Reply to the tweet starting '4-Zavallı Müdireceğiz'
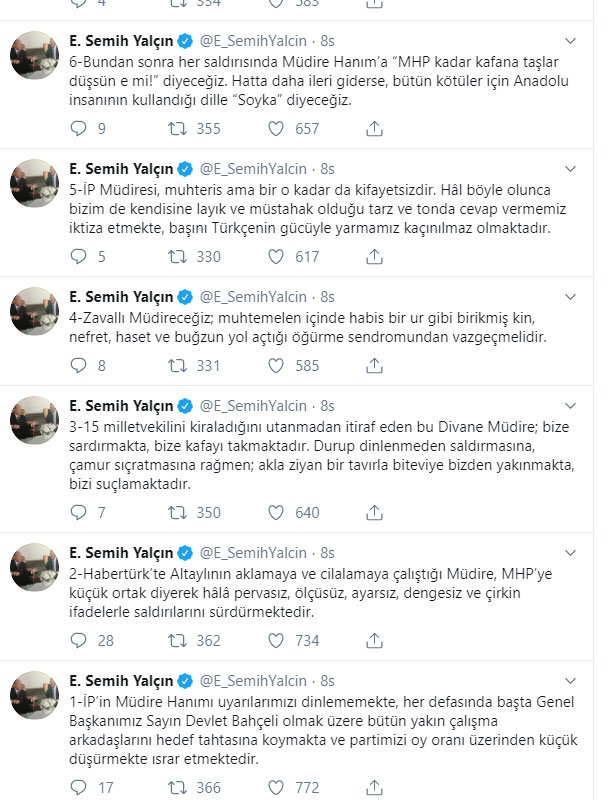The height and width of the screenshot is (800, 608). click(x=80, y=366)
